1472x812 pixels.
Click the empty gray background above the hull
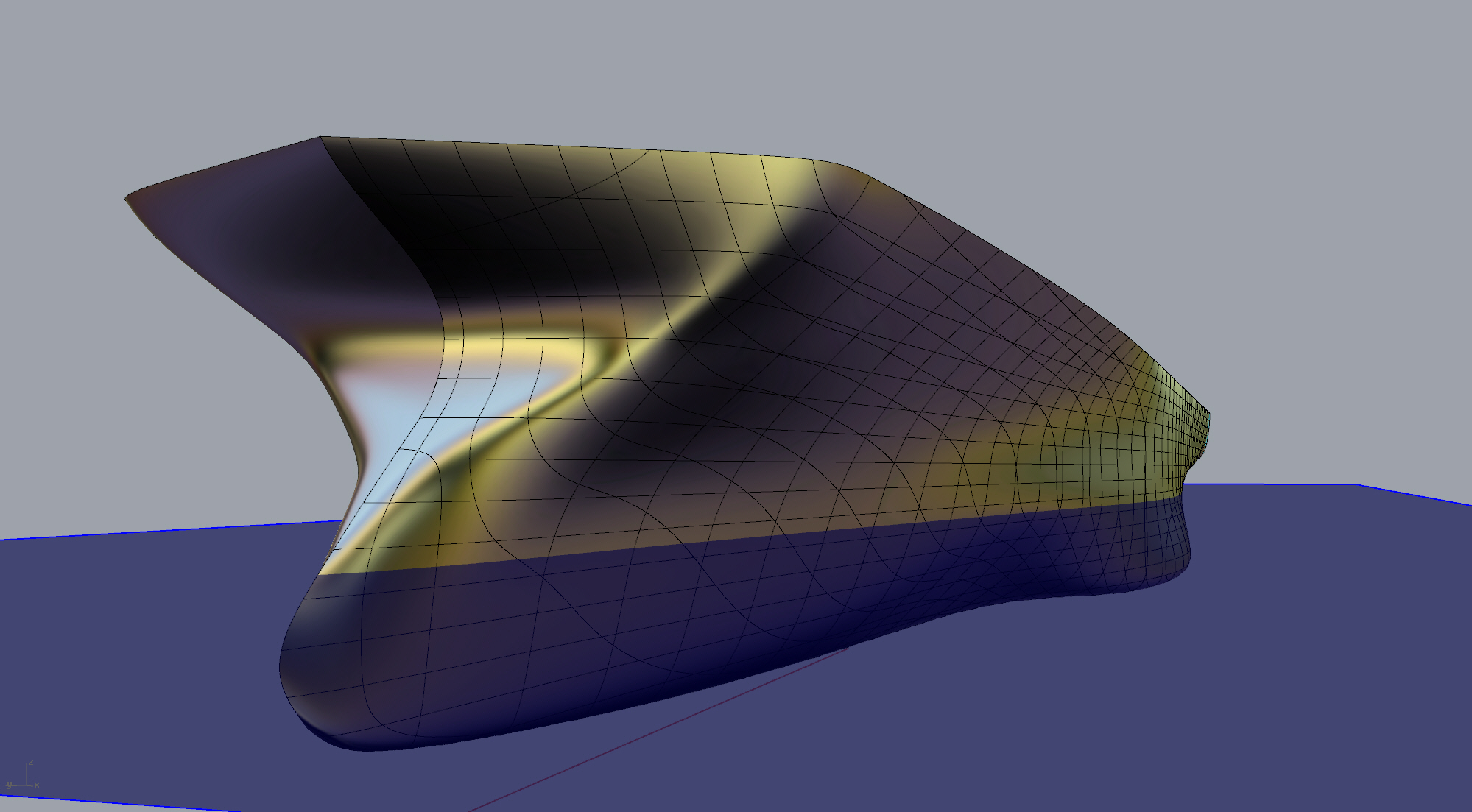(x=736, y=66)
